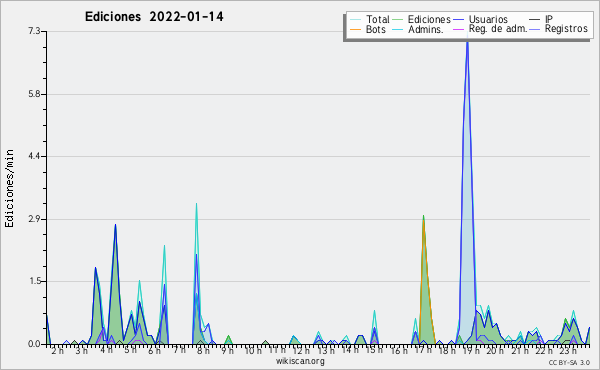The image size is (600, 370).
Task: Click the y-axis label '4.4'
Action: tap(34, 156)
